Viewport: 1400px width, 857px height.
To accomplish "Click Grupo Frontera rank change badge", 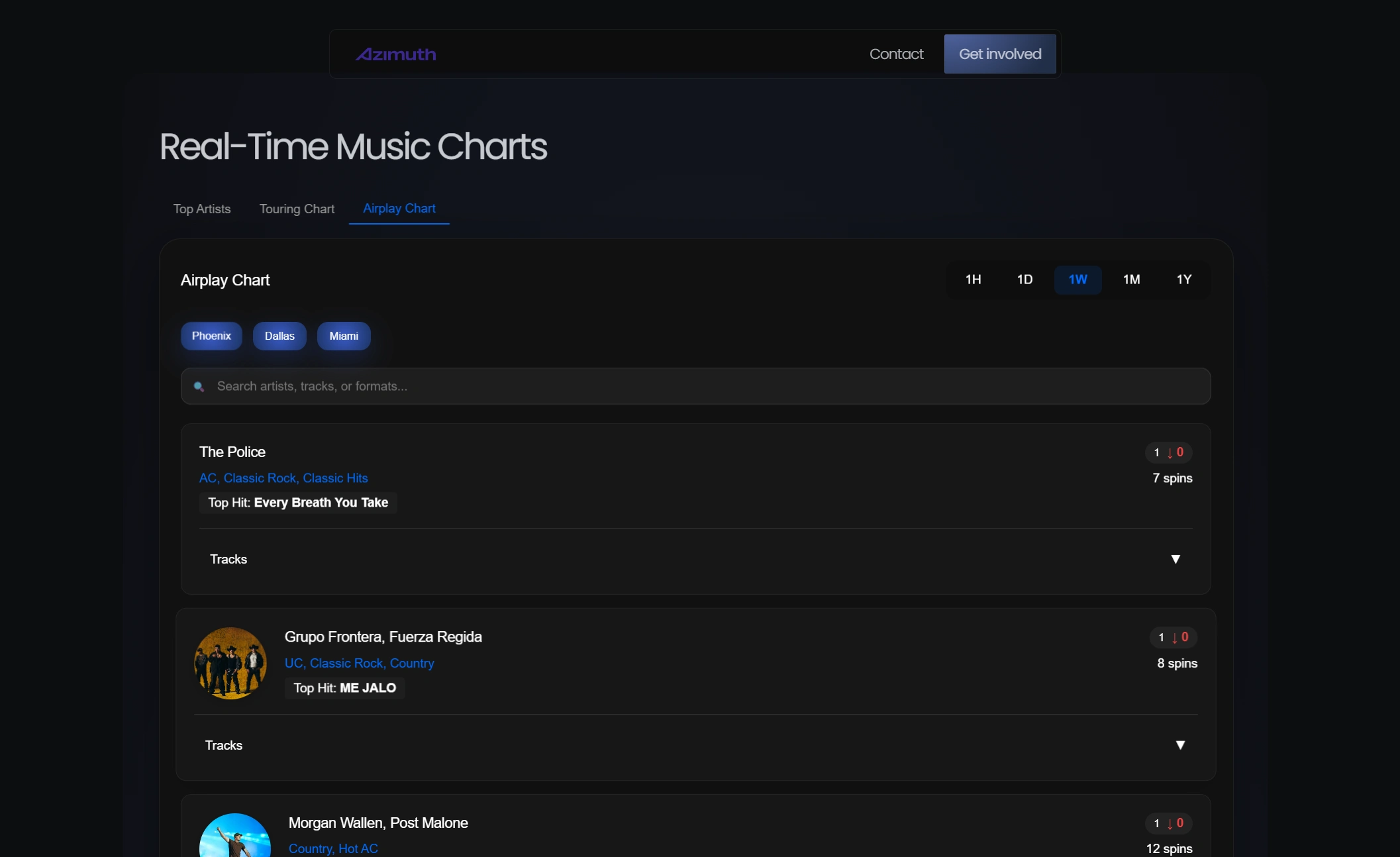I will tap(1174, 637).
